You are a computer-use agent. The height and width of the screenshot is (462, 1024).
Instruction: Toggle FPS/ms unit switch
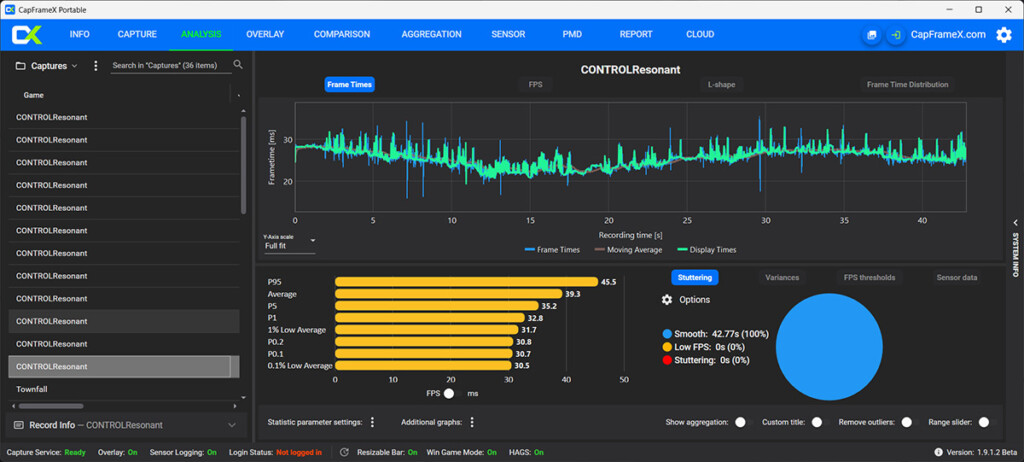point(453,393)
